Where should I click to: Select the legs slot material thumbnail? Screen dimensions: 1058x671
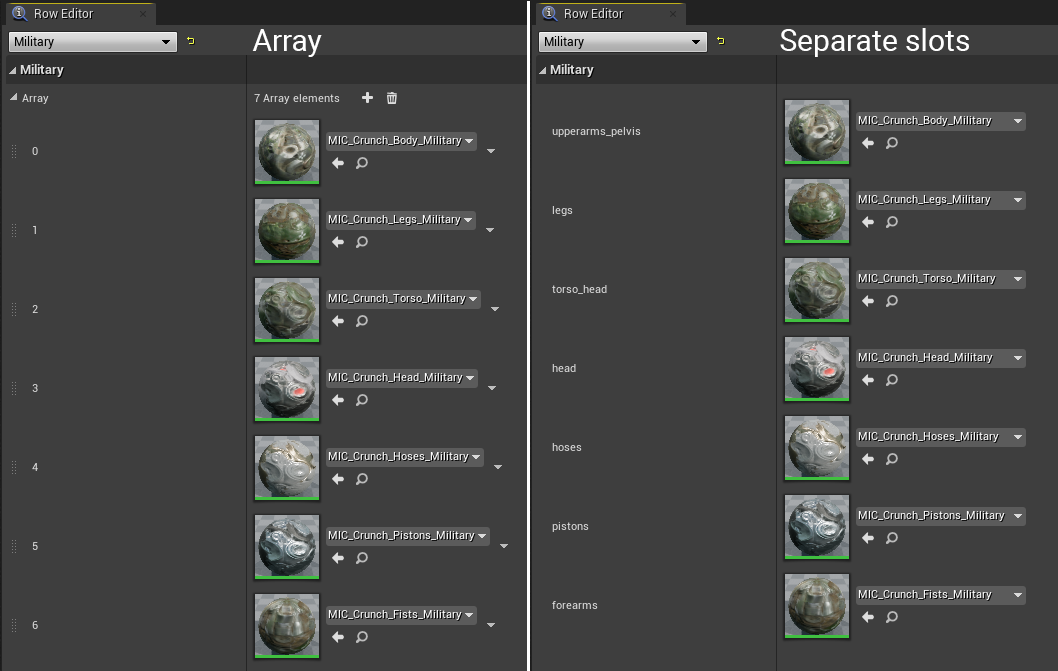816,211
